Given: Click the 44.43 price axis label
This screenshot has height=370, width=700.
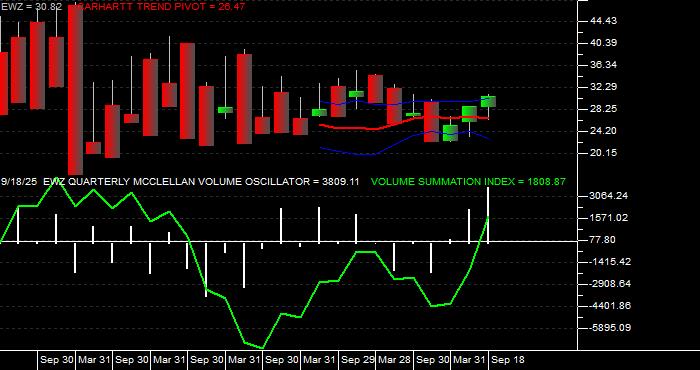Looking at the screenshot, I should pyautogui.click(x=603, y=21).
